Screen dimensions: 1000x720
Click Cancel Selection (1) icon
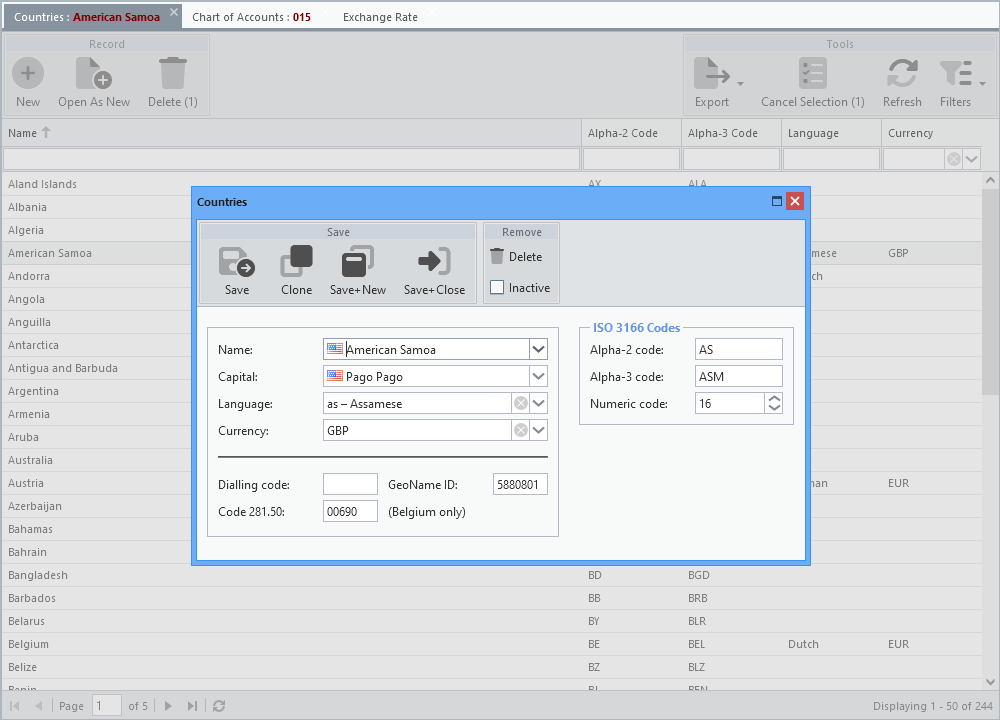click(x=813, y=73)
